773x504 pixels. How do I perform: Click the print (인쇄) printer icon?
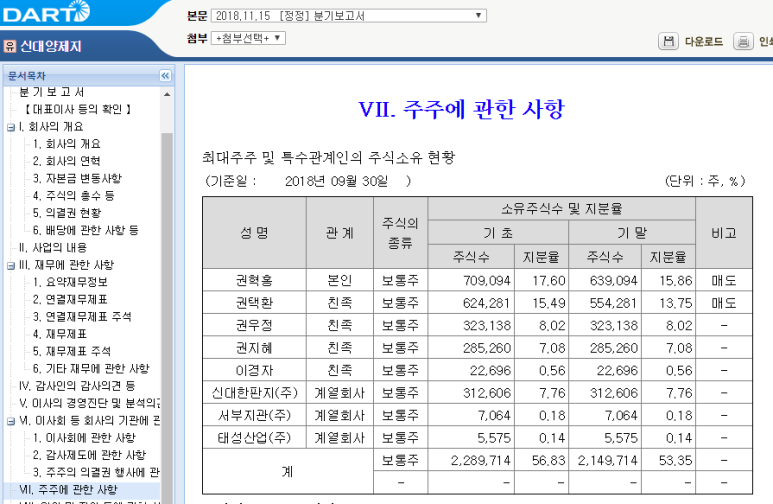743,41
